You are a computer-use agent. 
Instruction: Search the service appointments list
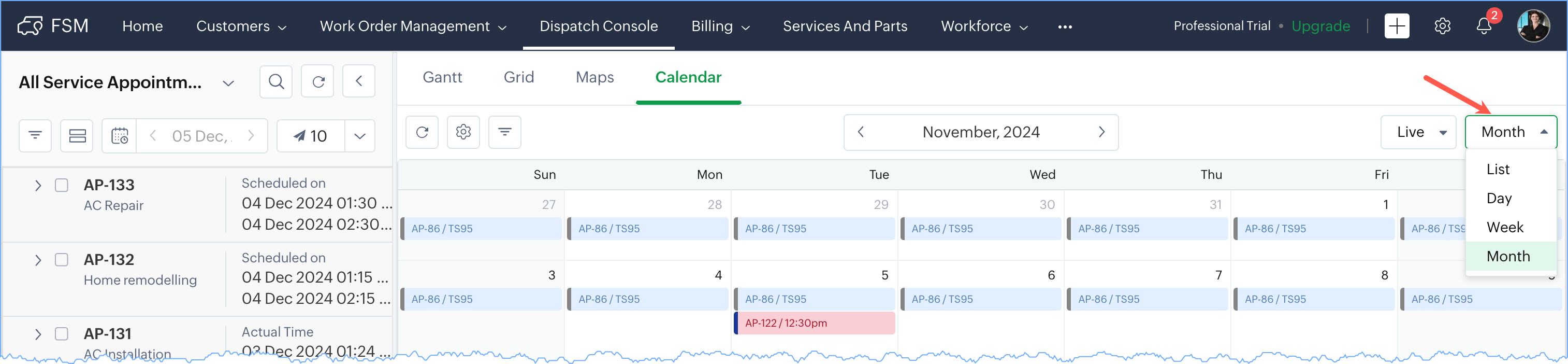[x=275, y=82]
